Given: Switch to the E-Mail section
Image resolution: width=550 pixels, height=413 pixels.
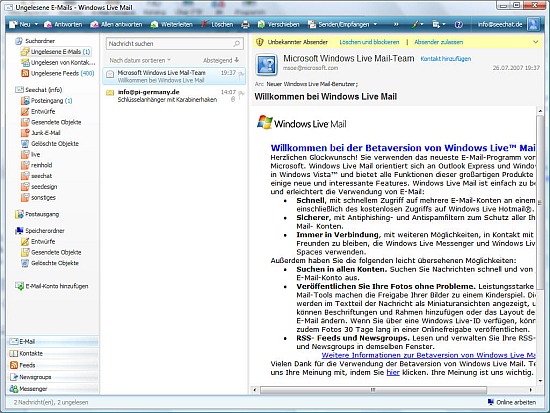Looking at the screenshot, I should click(53, 341).
